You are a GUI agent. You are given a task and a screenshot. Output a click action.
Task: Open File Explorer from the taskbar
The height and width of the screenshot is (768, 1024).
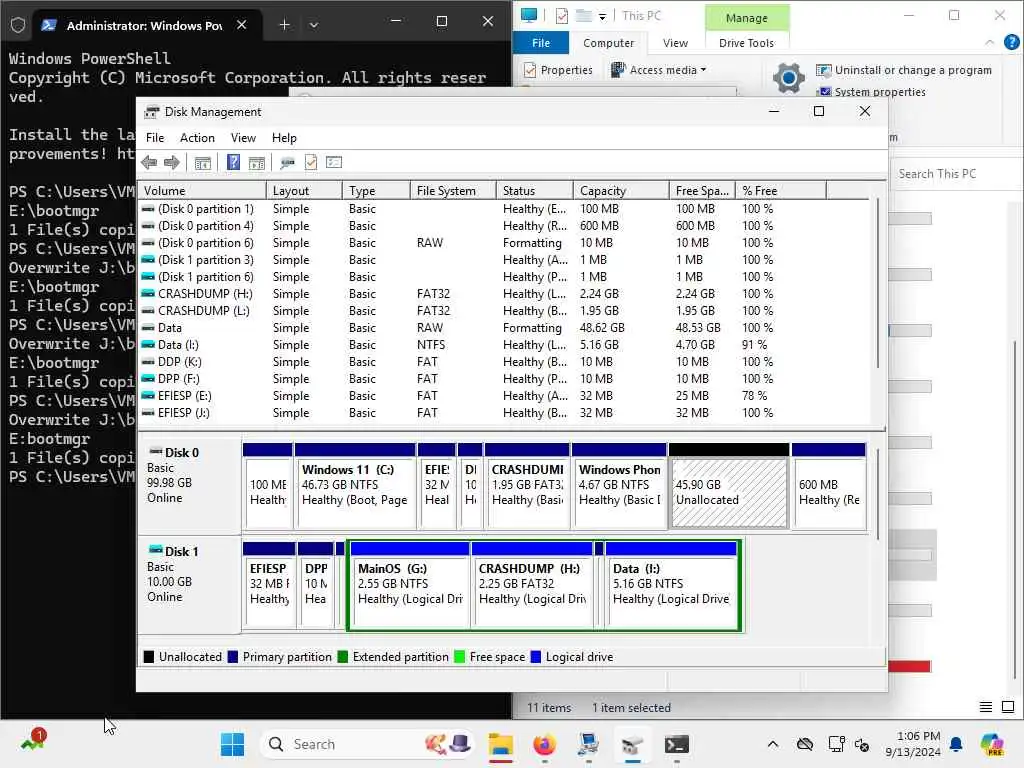coord(501,744)
